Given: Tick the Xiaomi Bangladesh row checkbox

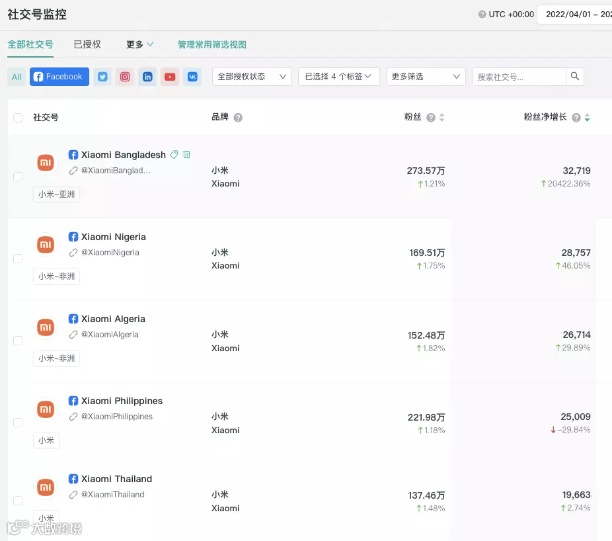Looking at the screenshot, I should [x=18, y=176].
